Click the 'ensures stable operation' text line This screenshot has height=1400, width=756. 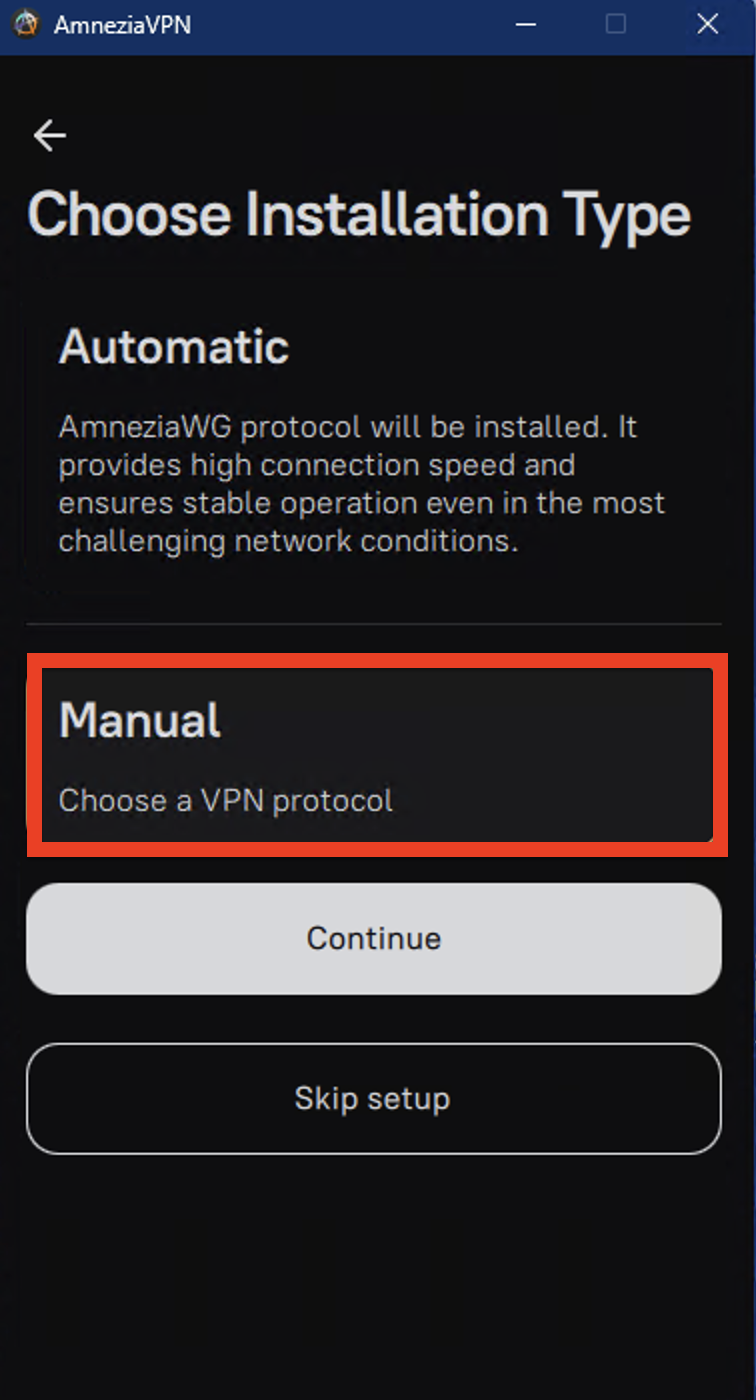pos(361,503)
